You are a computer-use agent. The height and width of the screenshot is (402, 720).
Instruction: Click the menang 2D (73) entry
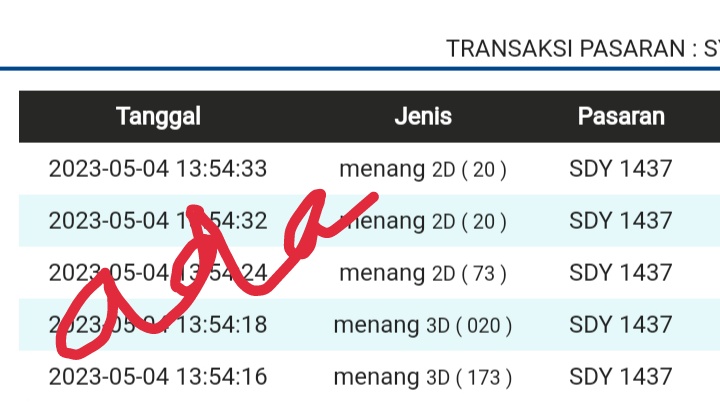point(423,273)
